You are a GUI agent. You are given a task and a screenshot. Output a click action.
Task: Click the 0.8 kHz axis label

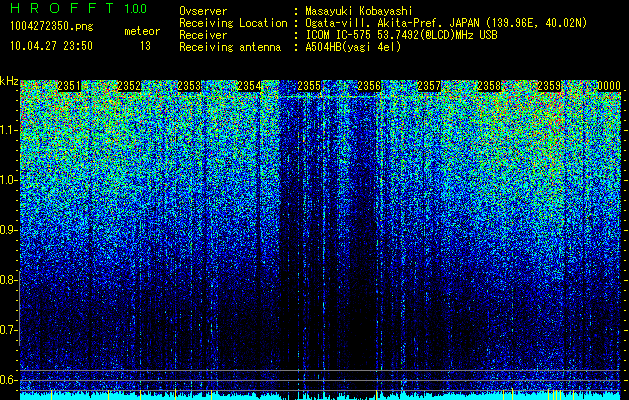(8, 280)
